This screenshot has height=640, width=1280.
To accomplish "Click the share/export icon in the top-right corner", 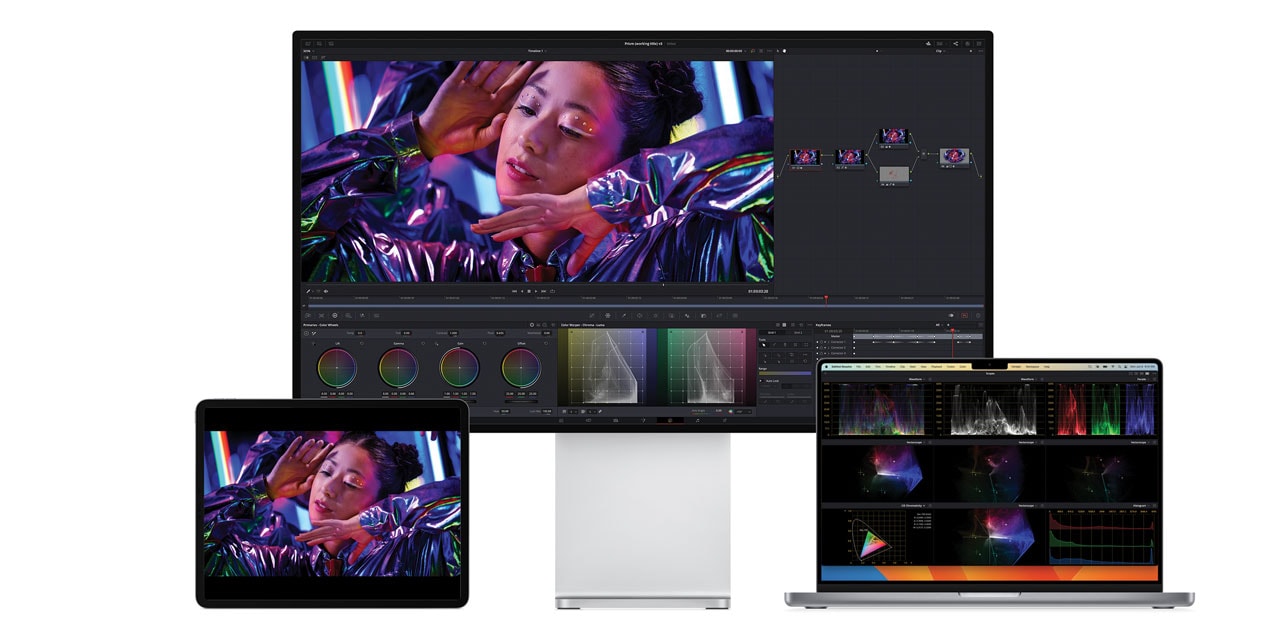I will 955,44.
